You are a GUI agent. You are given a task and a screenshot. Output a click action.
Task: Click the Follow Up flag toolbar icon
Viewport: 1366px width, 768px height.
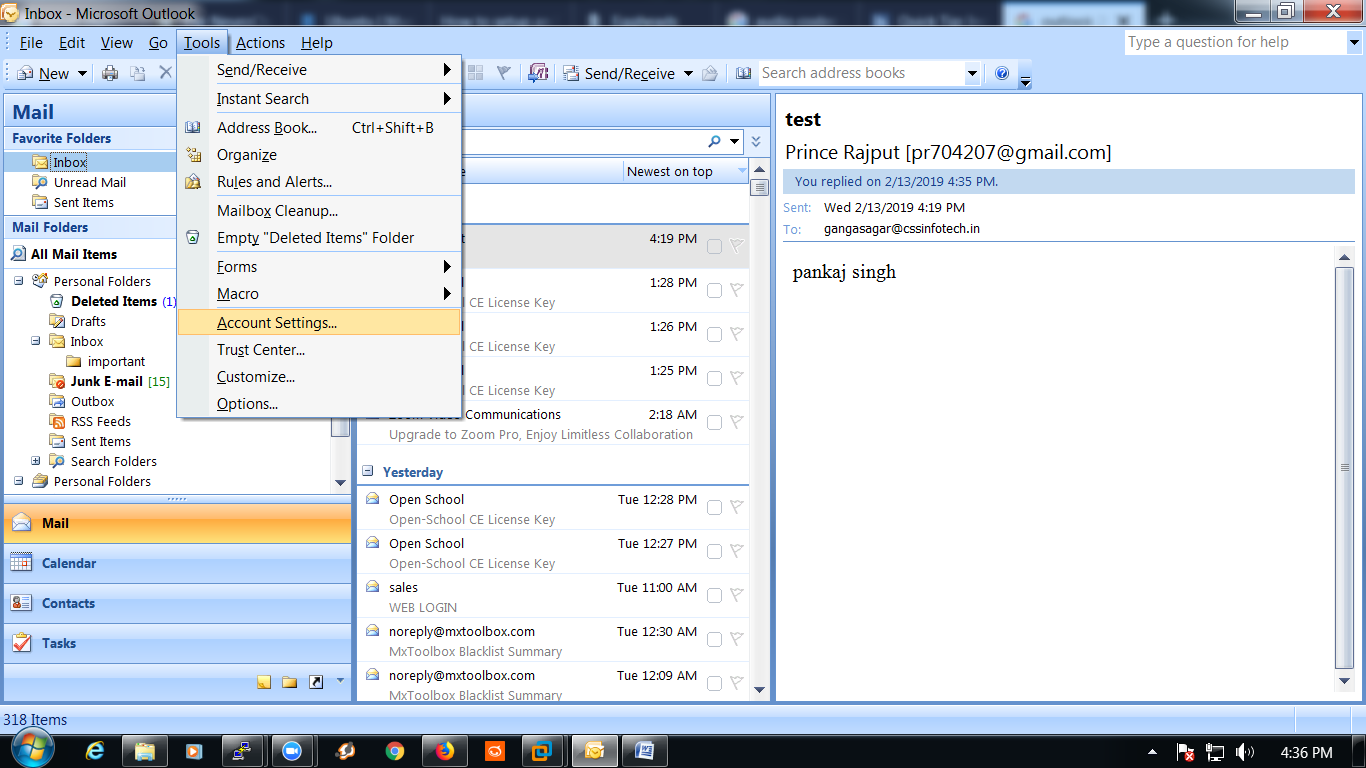(504, 73)
